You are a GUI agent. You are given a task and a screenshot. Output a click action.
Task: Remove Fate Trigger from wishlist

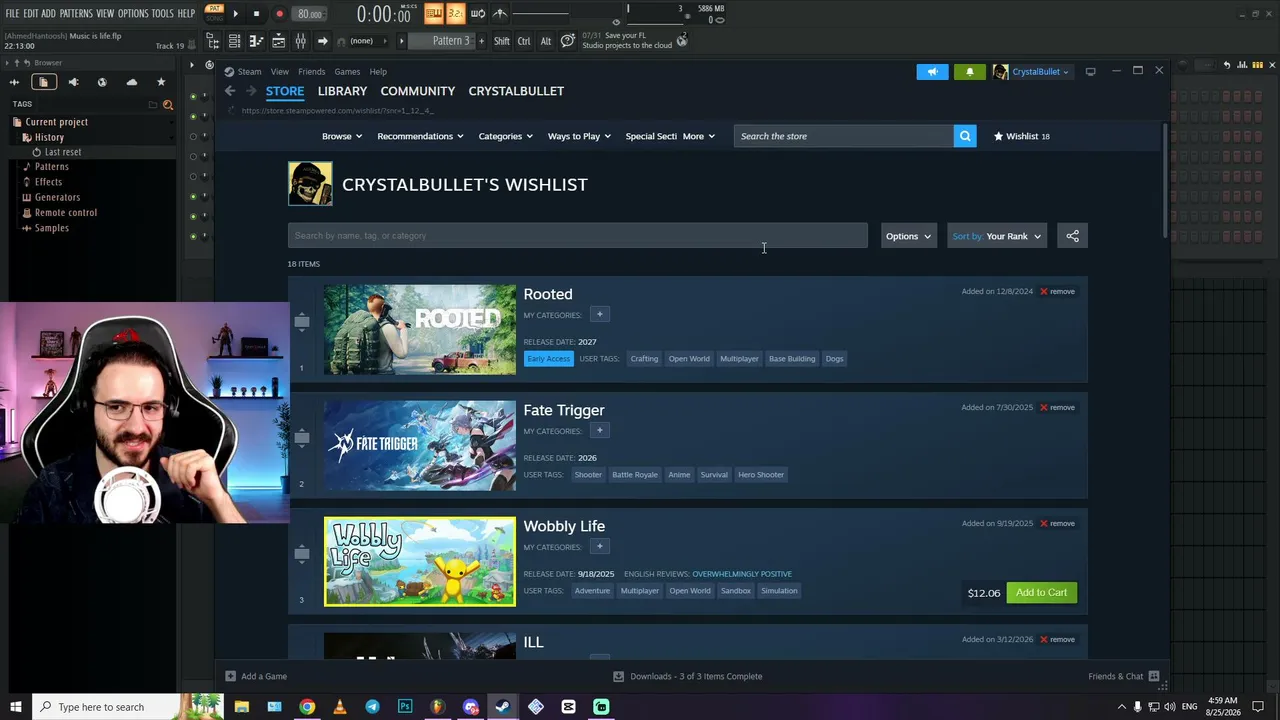click(x=1057, y=407)
